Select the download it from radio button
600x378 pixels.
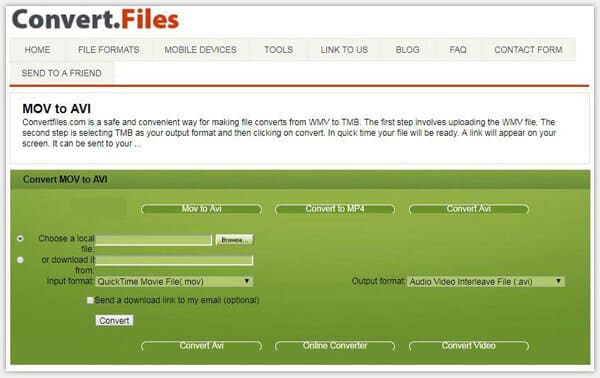click(20, 260)
